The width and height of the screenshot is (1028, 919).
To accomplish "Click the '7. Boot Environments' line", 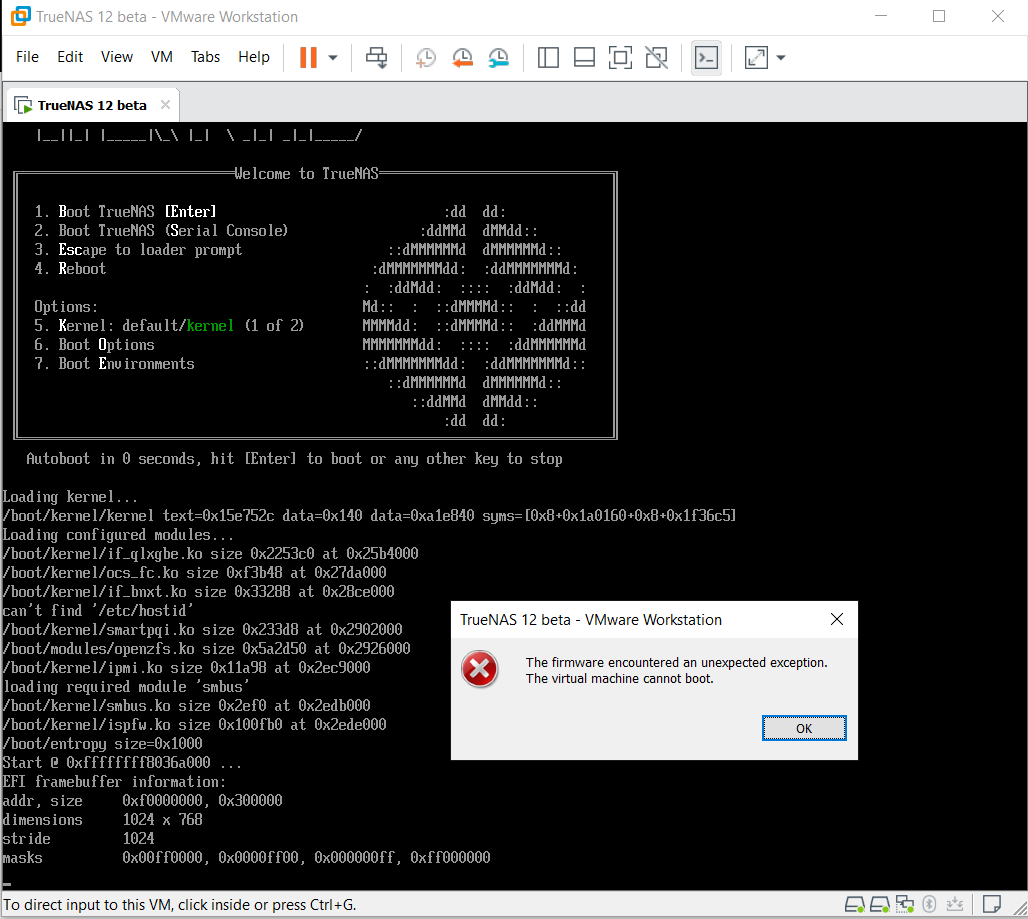I will (115, 364).
